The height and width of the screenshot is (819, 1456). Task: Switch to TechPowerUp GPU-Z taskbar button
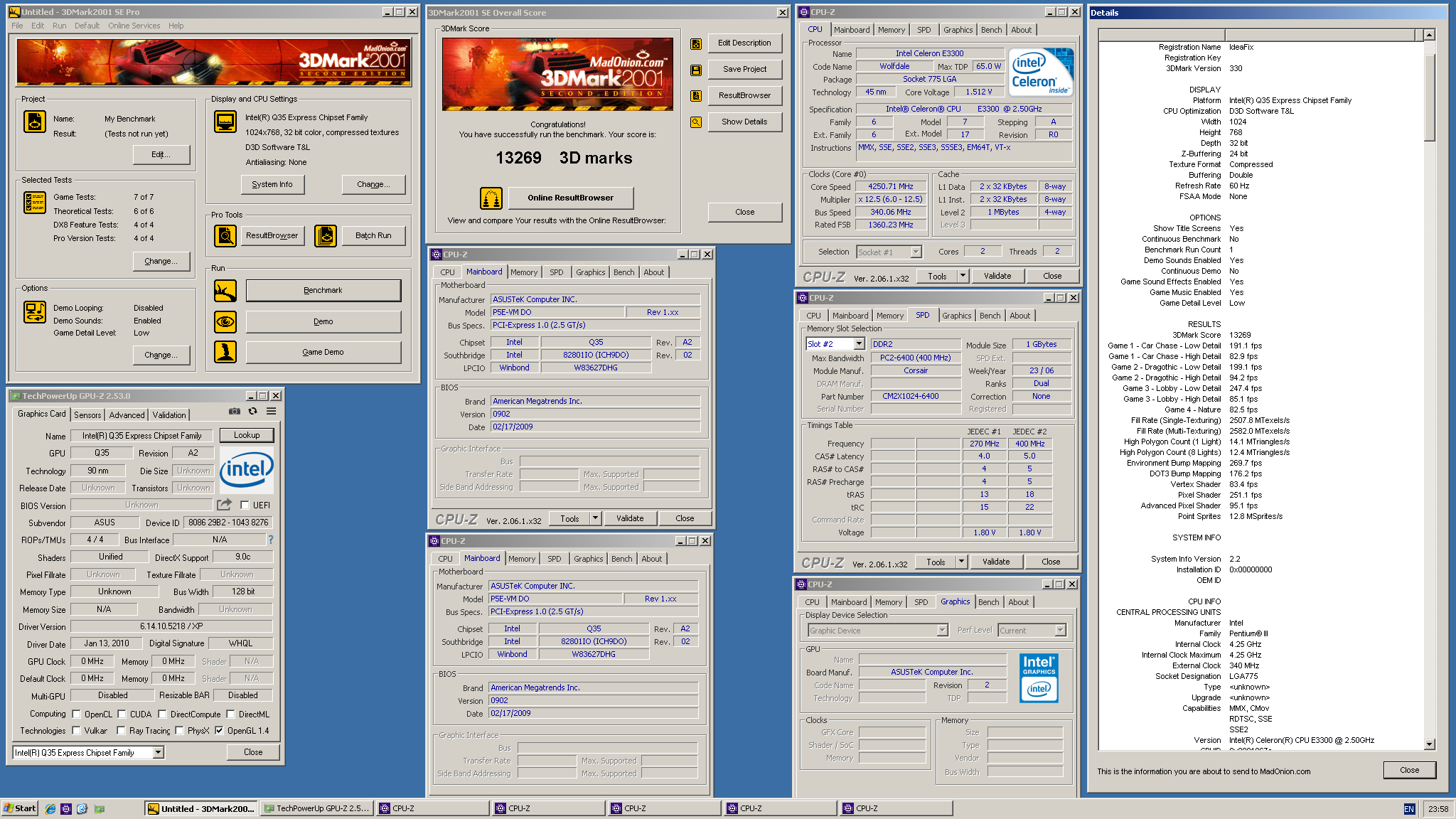[317, 808]
